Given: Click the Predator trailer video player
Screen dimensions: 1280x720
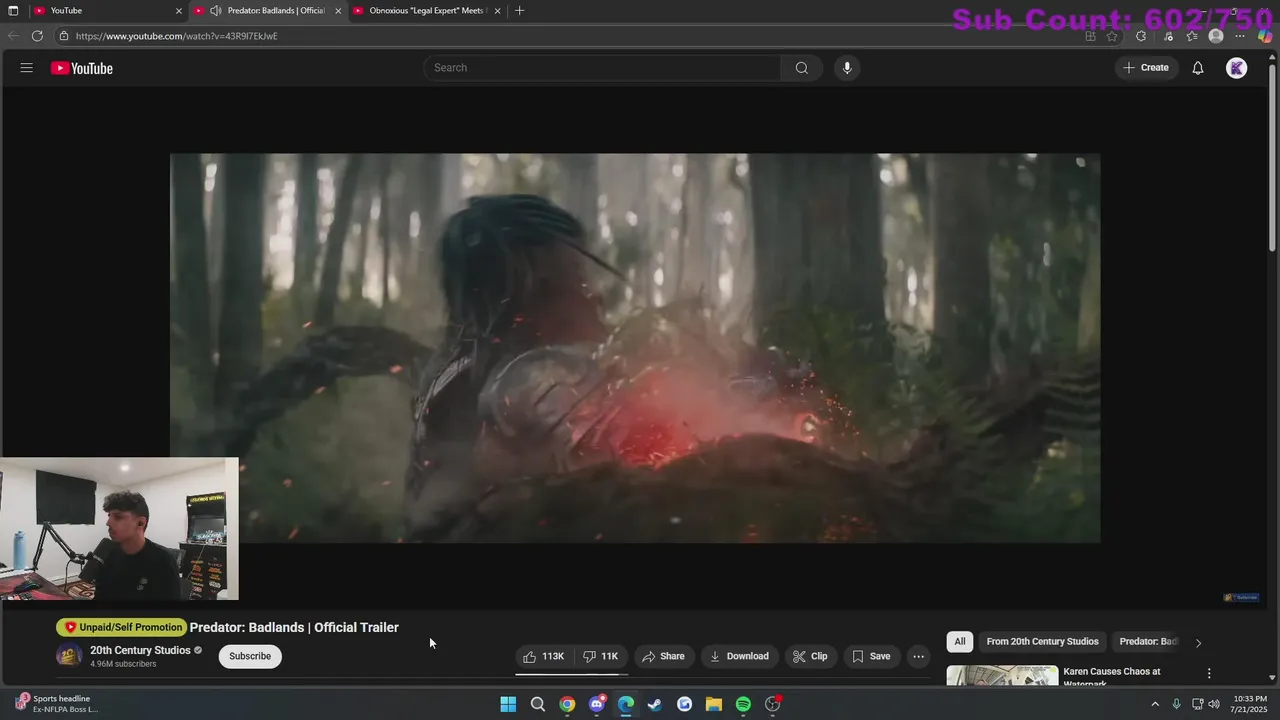Looking at the screenshot, I should 635,348.
